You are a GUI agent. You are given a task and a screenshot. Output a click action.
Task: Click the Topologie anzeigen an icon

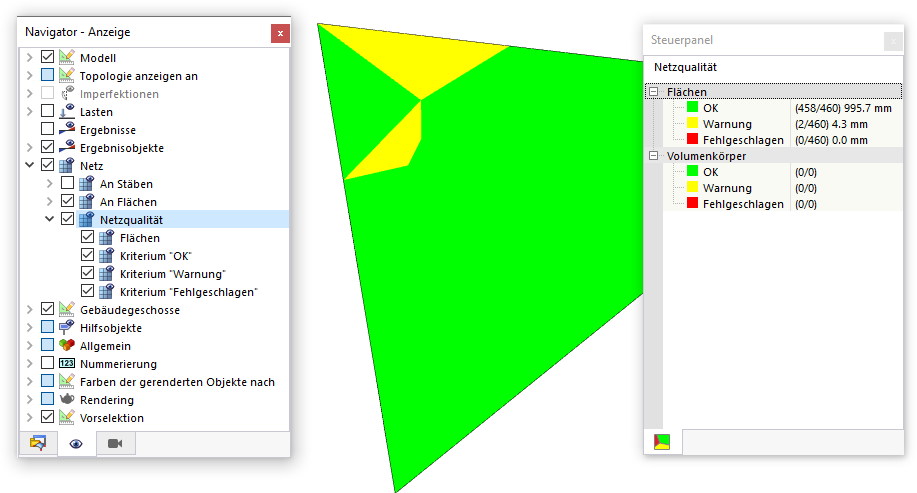point(67,75)
